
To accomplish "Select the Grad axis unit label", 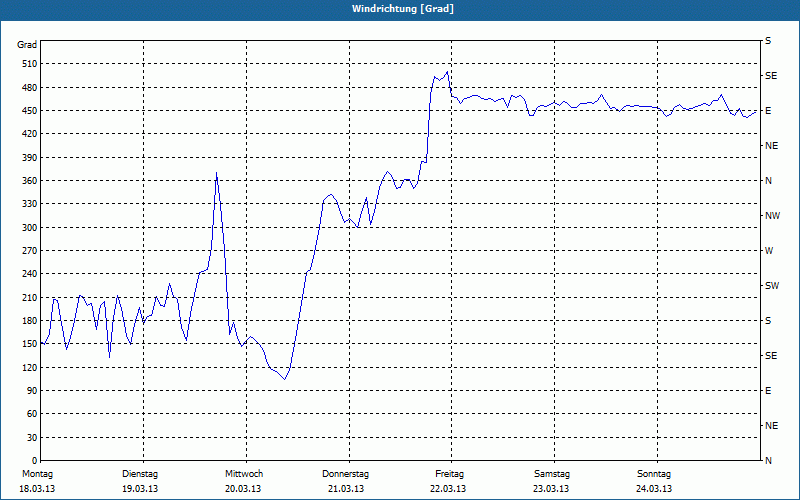I will click(x=27, y=45).
